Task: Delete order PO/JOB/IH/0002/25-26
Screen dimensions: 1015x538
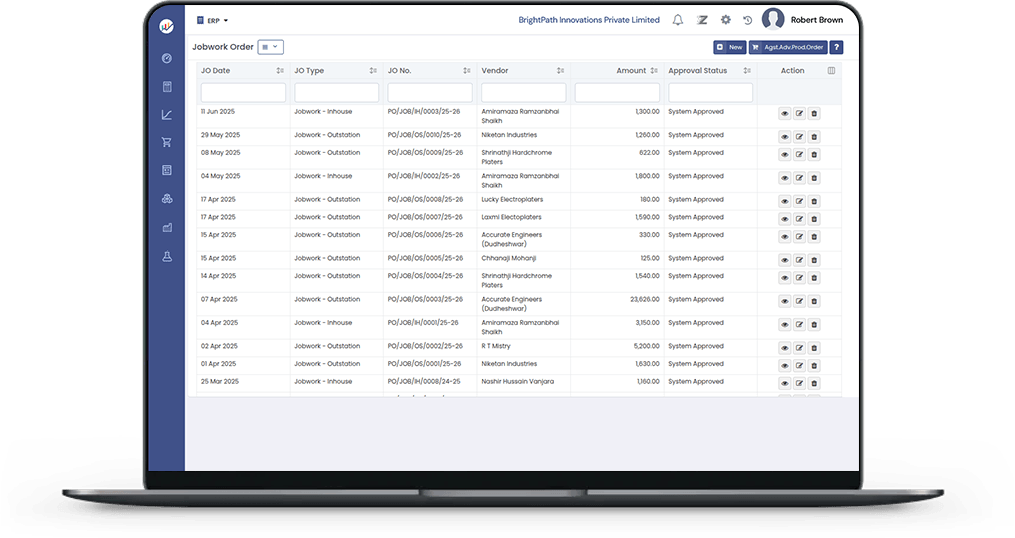Action: (x=814, y=177)
